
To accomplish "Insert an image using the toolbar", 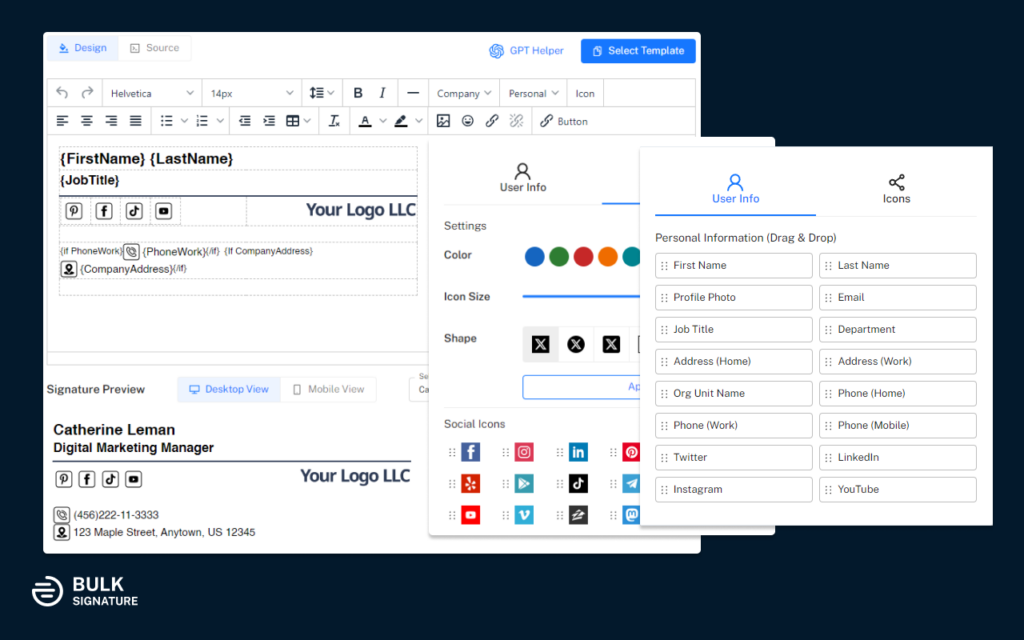I will 443,121.
